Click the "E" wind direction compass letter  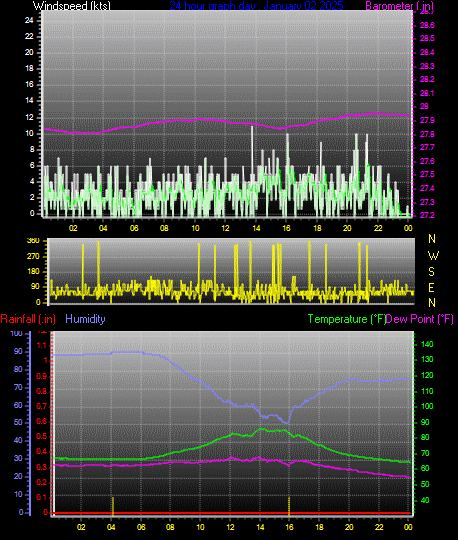(x=431, y=288)
